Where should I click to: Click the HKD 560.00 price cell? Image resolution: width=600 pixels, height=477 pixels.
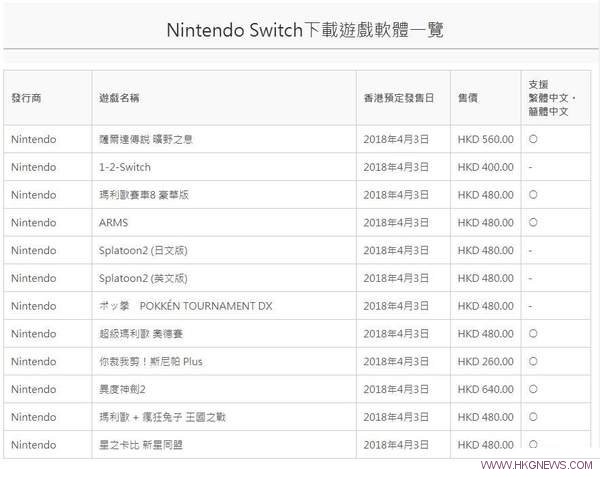(x=485, y=140)
